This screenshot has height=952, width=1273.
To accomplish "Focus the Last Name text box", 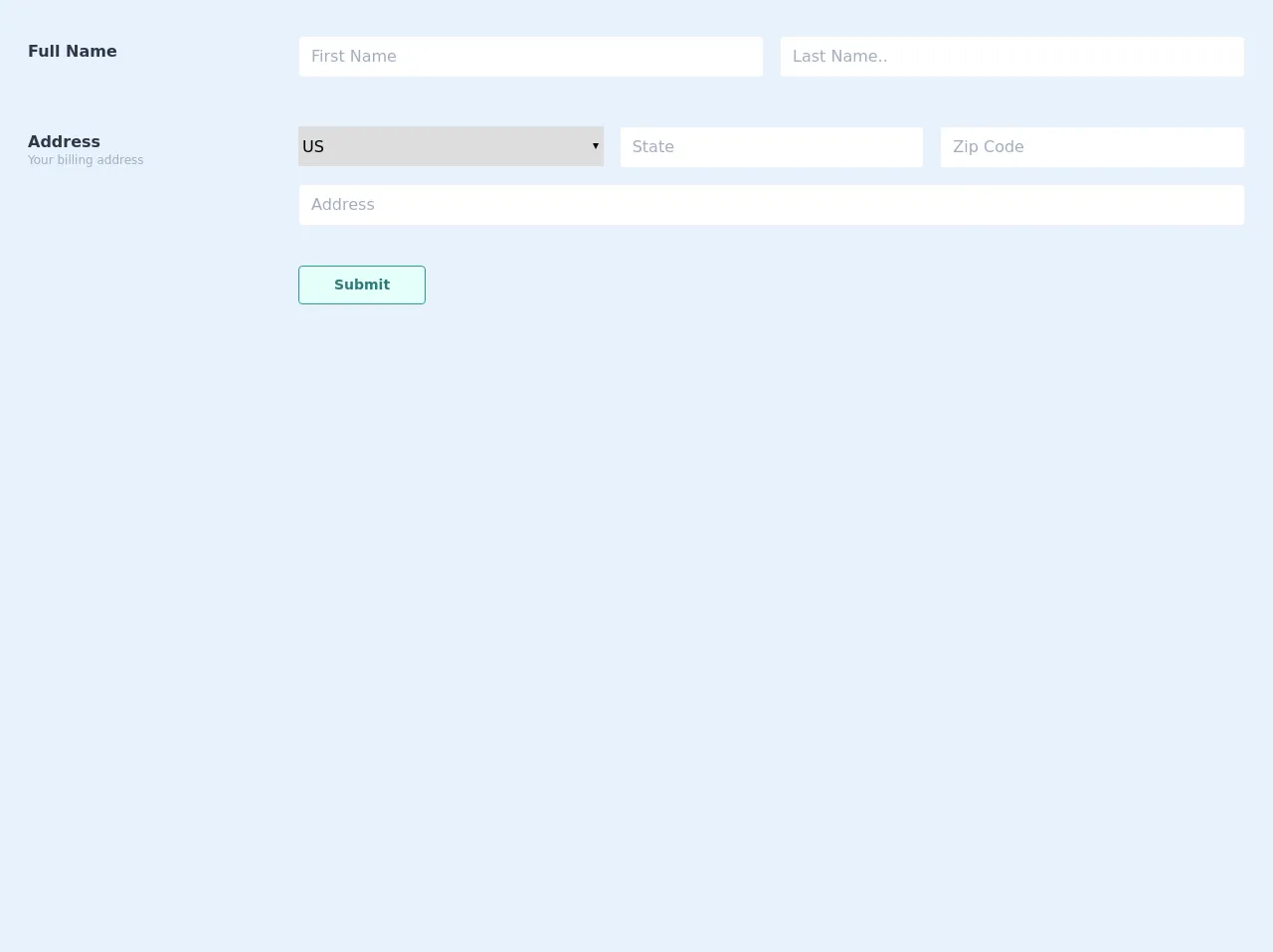I will click(x=1011, y=57).
